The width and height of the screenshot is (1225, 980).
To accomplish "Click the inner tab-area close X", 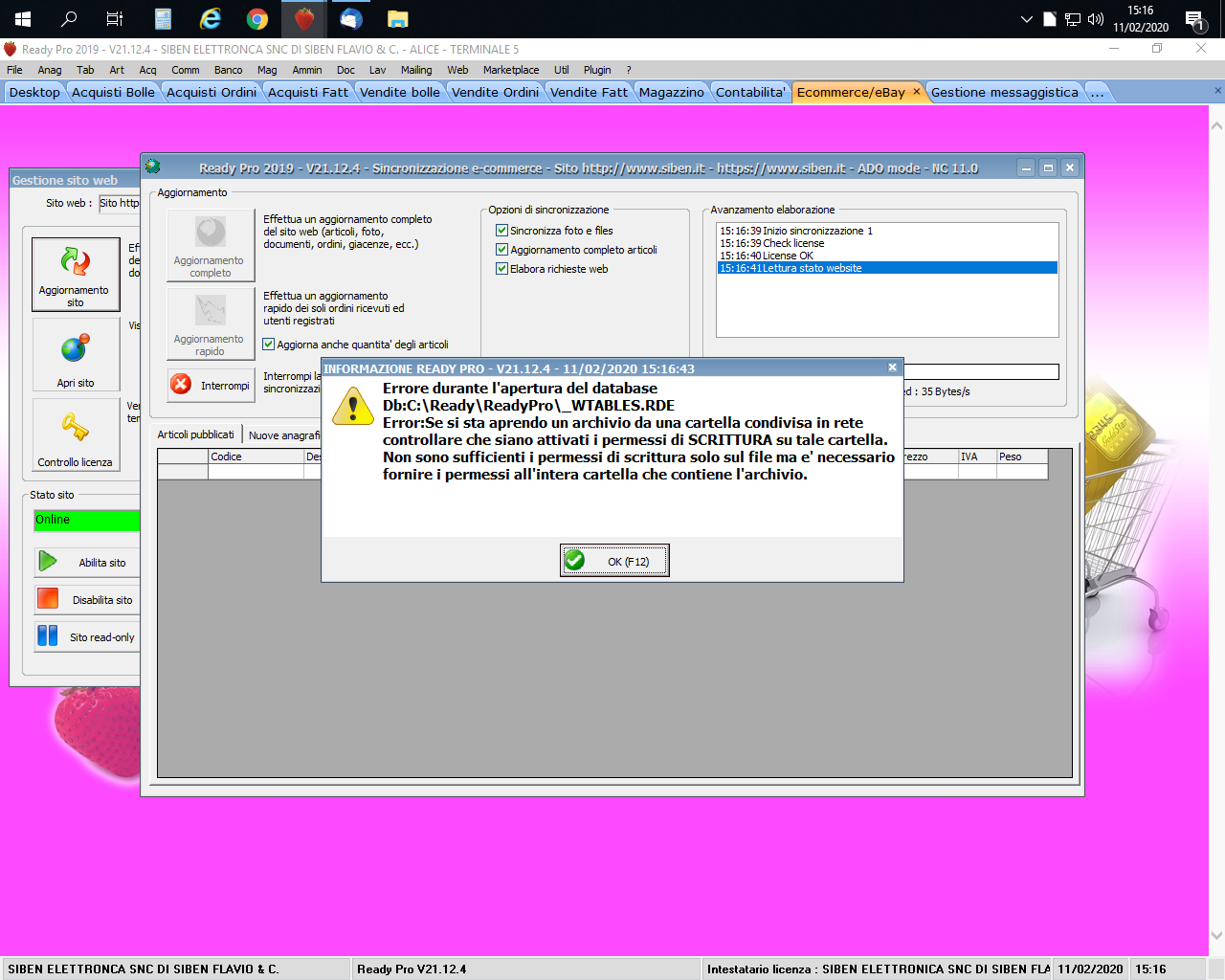I will [1217, 91].
